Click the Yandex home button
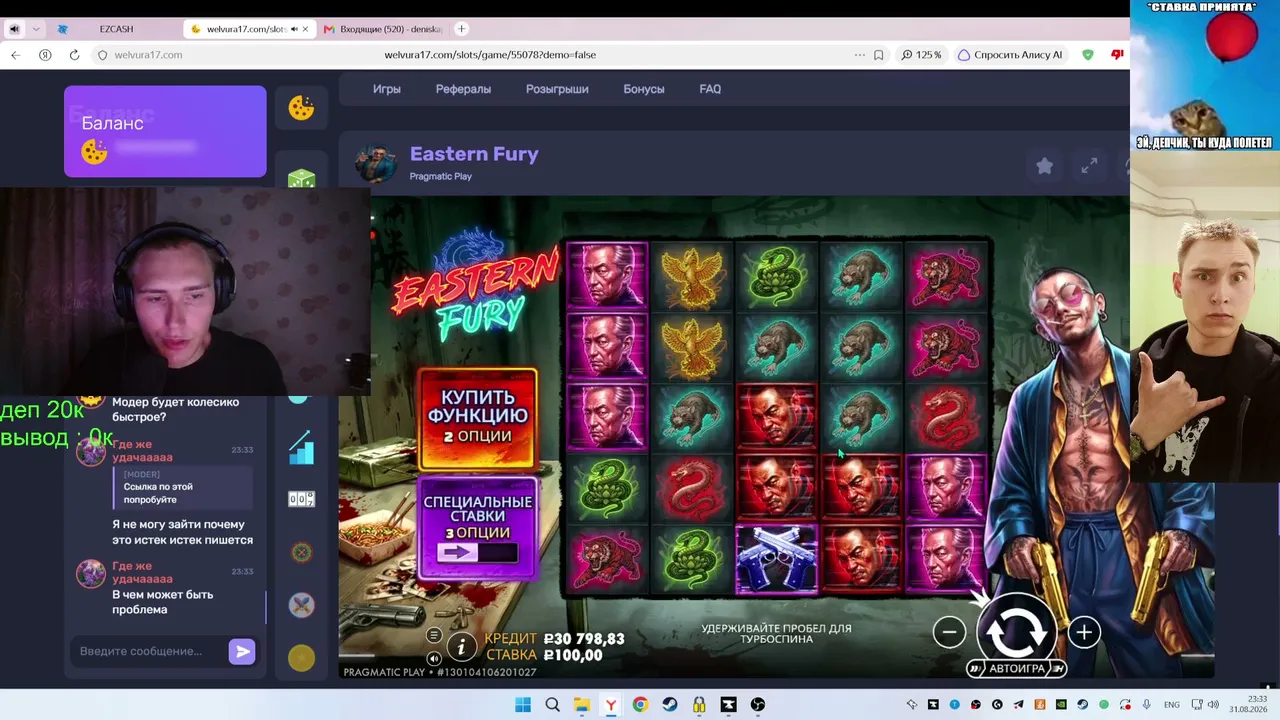 (45, 55)
